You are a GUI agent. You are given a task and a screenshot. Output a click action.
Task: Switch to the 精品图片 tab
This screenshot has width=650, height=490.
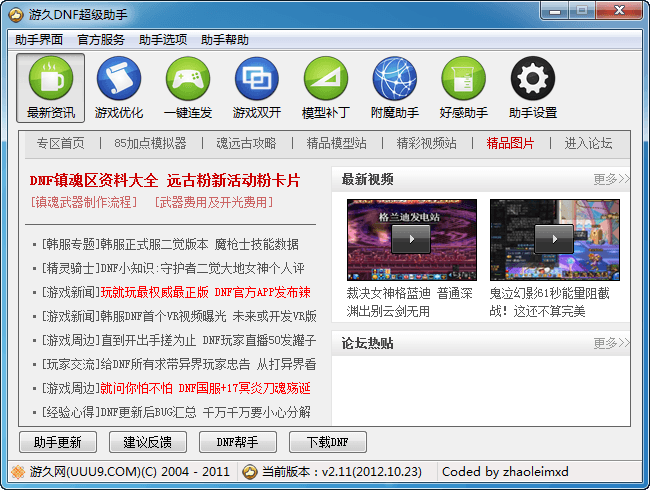[x=510, y=143]
